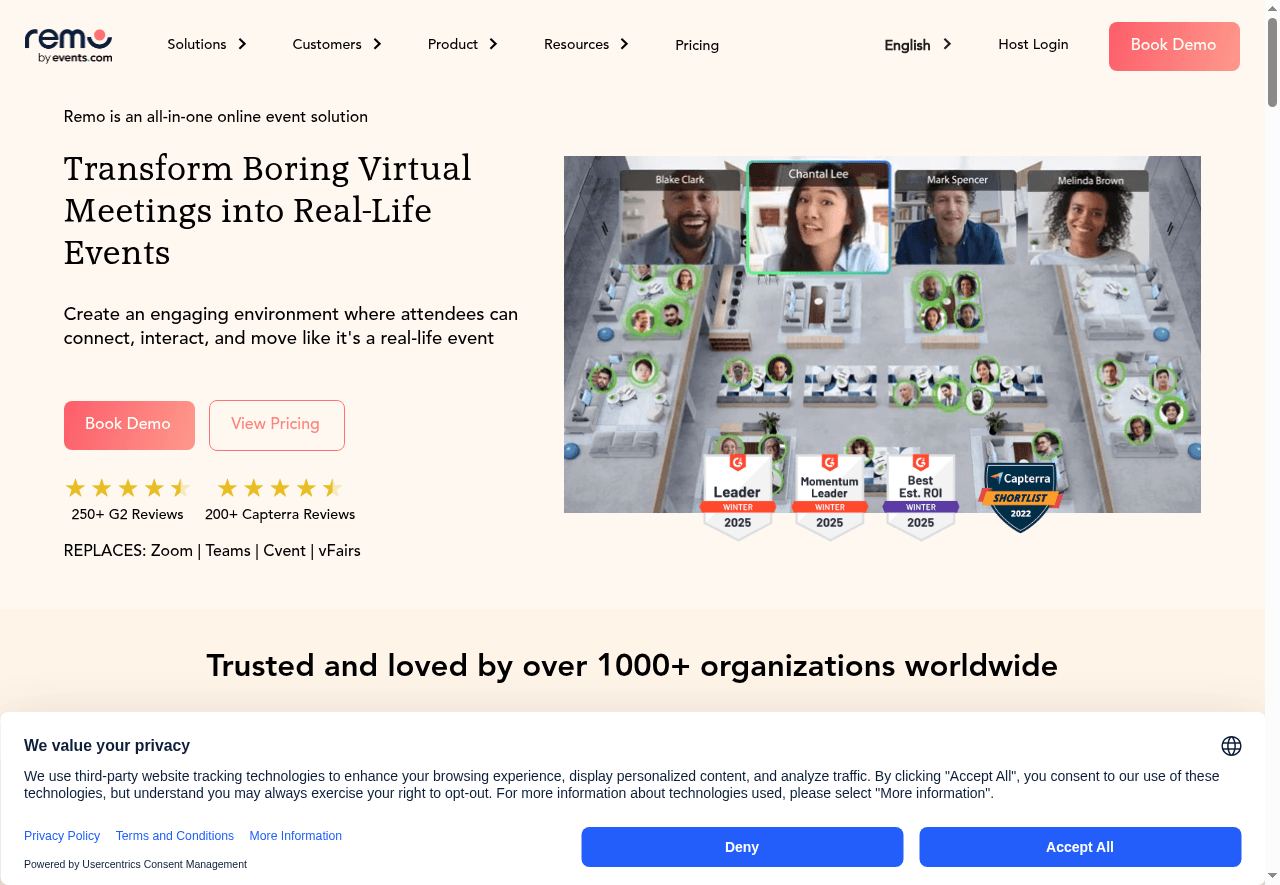This screenshot has width=1280, height=885.
Task: Open the English language selector
Action: point(918,45)
